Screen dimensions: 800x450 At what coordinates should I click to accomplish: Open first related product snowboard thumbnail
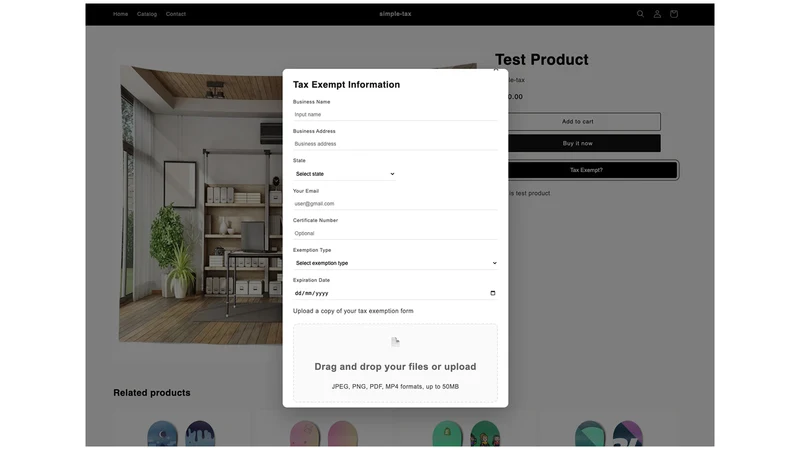181,433
